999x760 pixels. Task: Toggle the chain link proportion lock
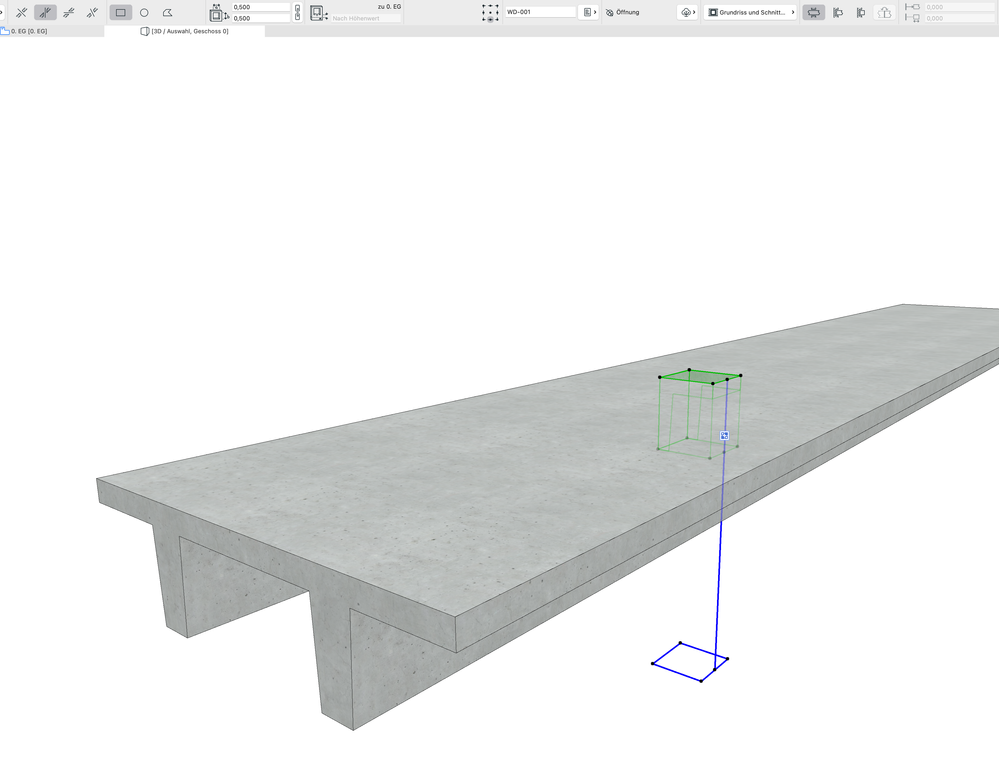tap(298, 12)
